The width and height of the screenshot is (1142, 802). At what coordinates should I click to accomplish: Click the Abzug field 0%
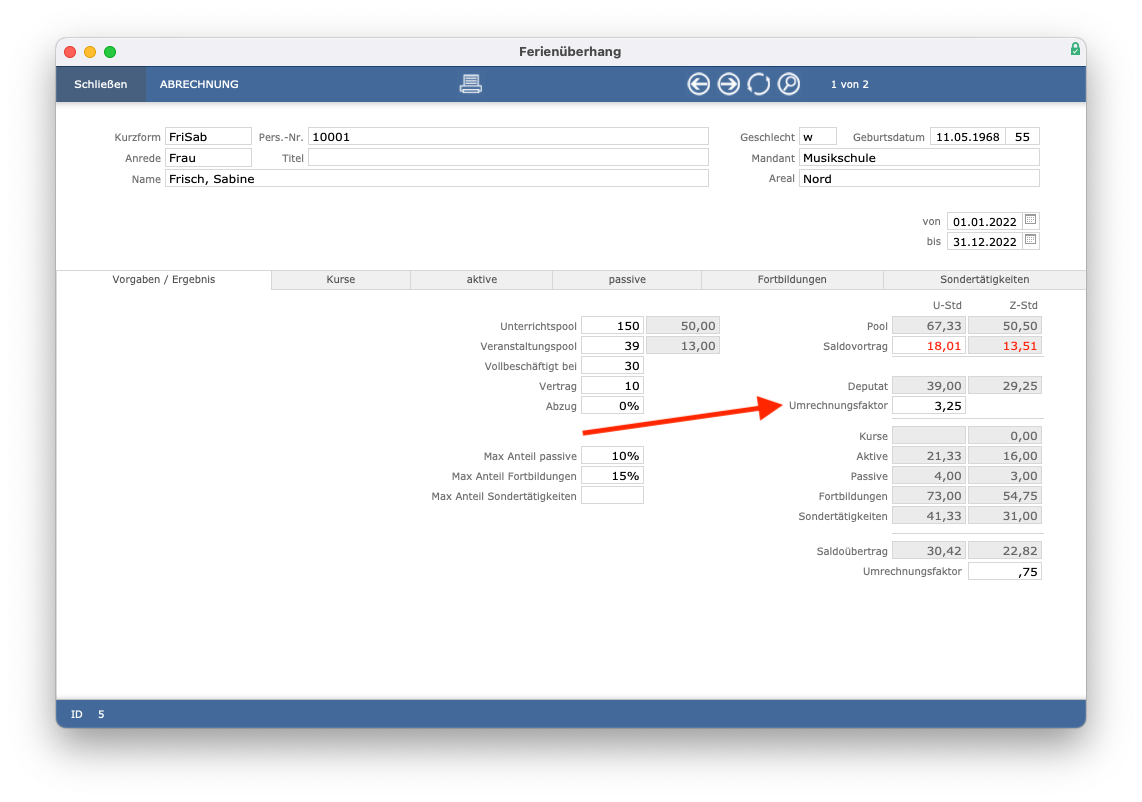[613, 406]
